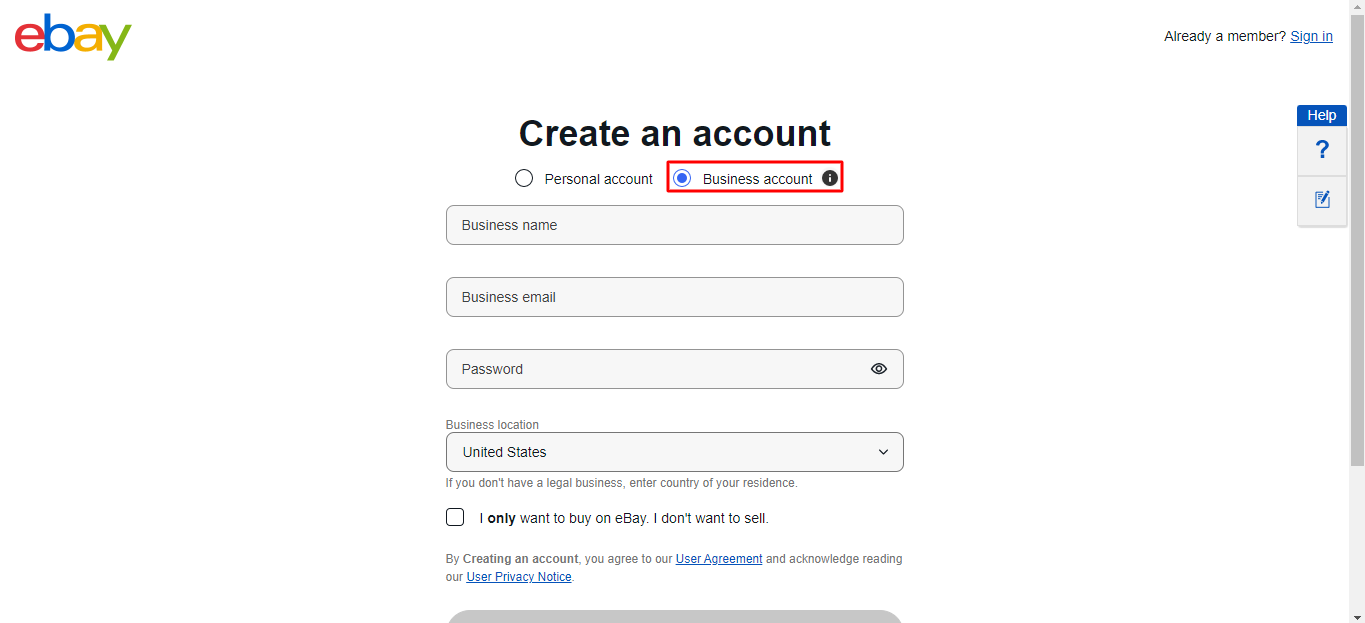
Task: Open the Help question mark icon
Action: click(x=1321, y=149)
